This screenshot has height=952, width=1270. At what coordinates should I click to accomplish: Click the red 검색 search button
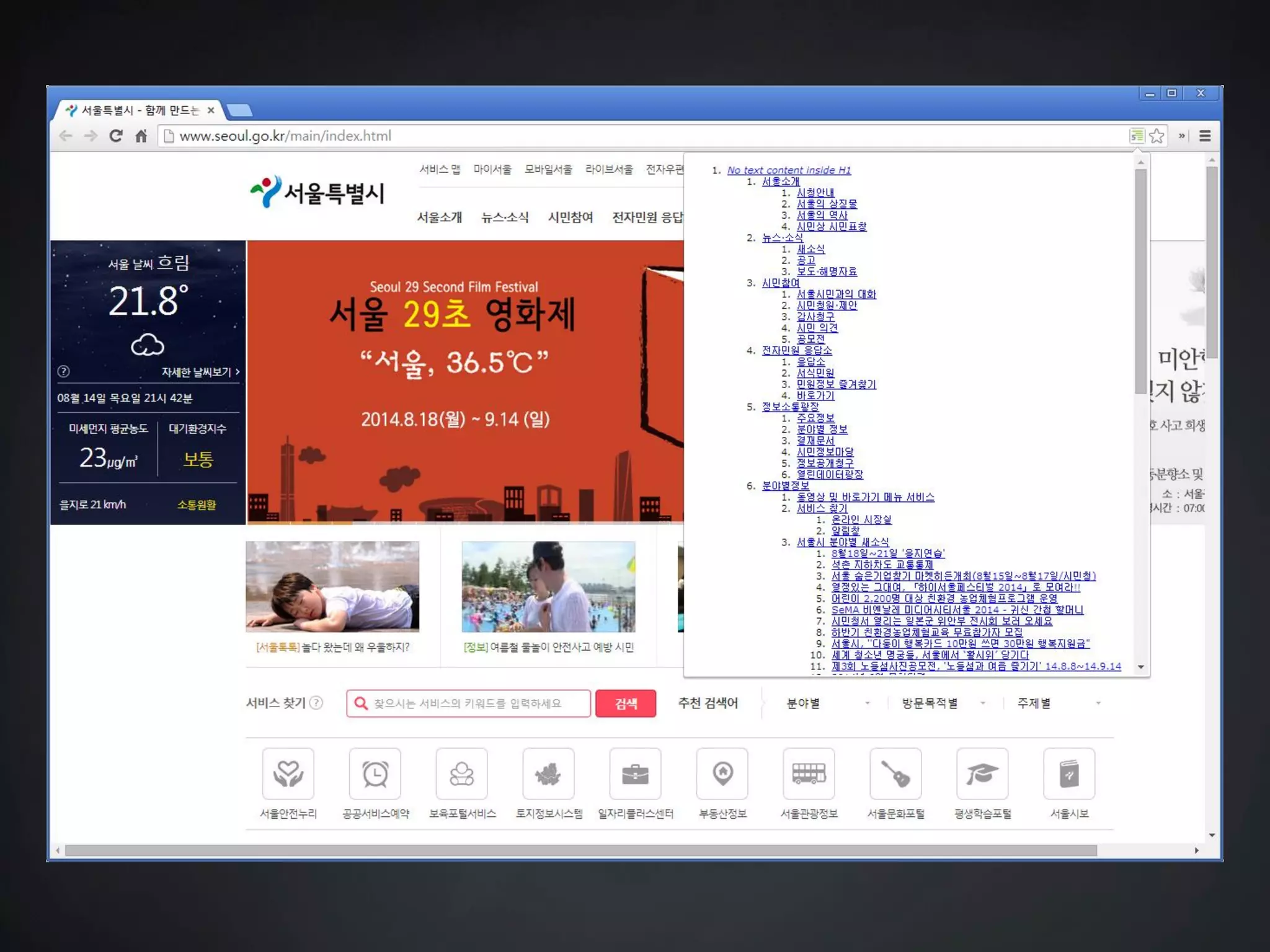625,703
